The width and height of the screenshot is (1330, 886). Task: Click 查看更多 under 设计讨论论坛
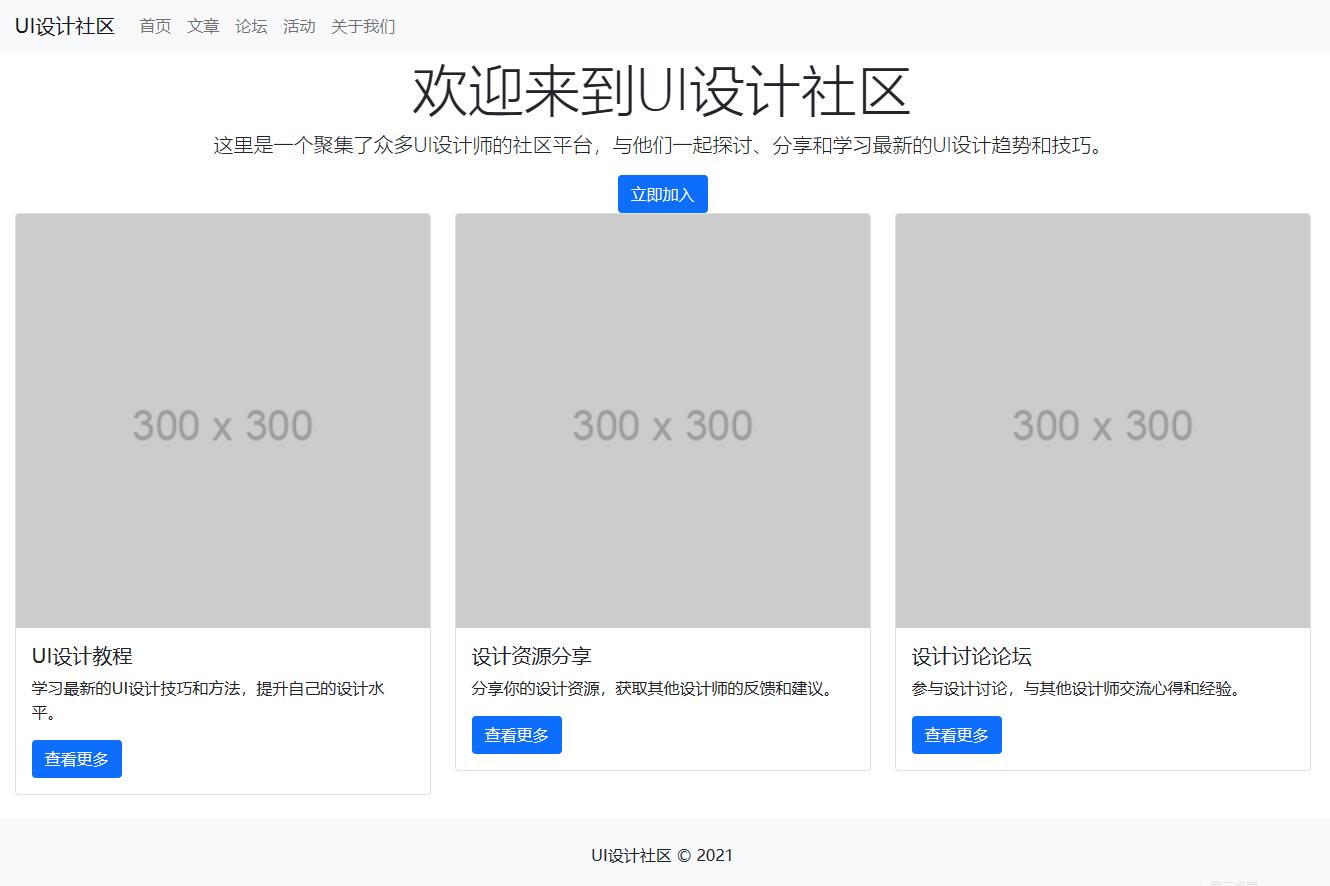click(x=956, y=734)
